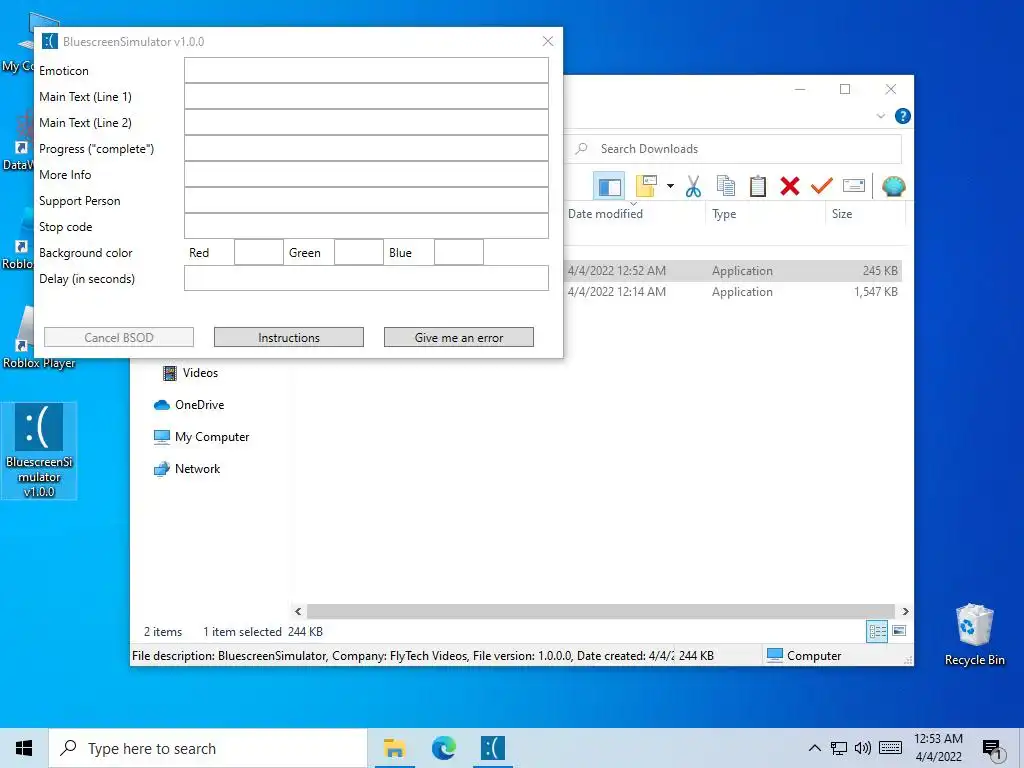This screenshot has height=768, width=1024.
Task: Click the Emoticon text field
Action: click(366, 70)
